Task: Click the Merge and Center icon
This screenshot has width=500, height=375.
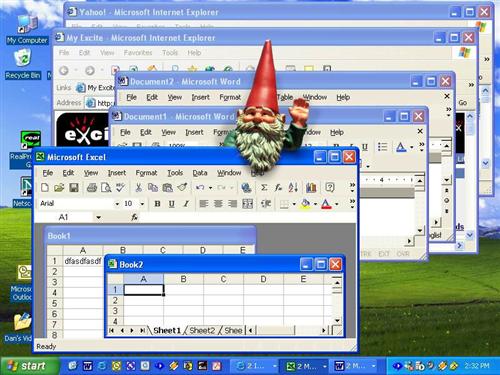Action: point(247,204)
